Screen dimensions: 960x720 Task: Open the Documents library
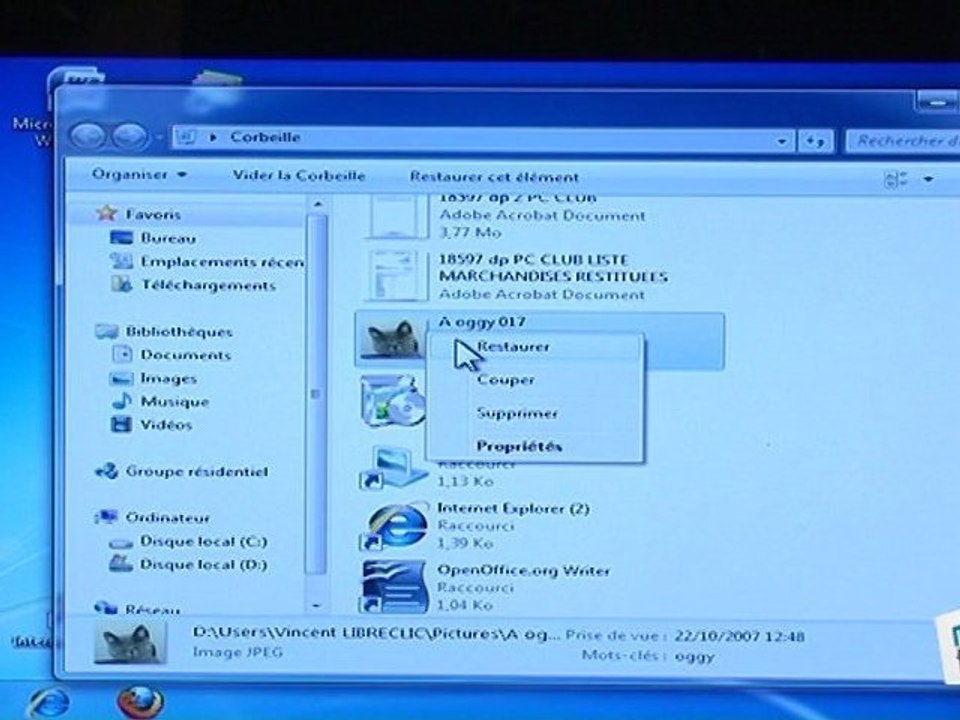coord(171,355)
